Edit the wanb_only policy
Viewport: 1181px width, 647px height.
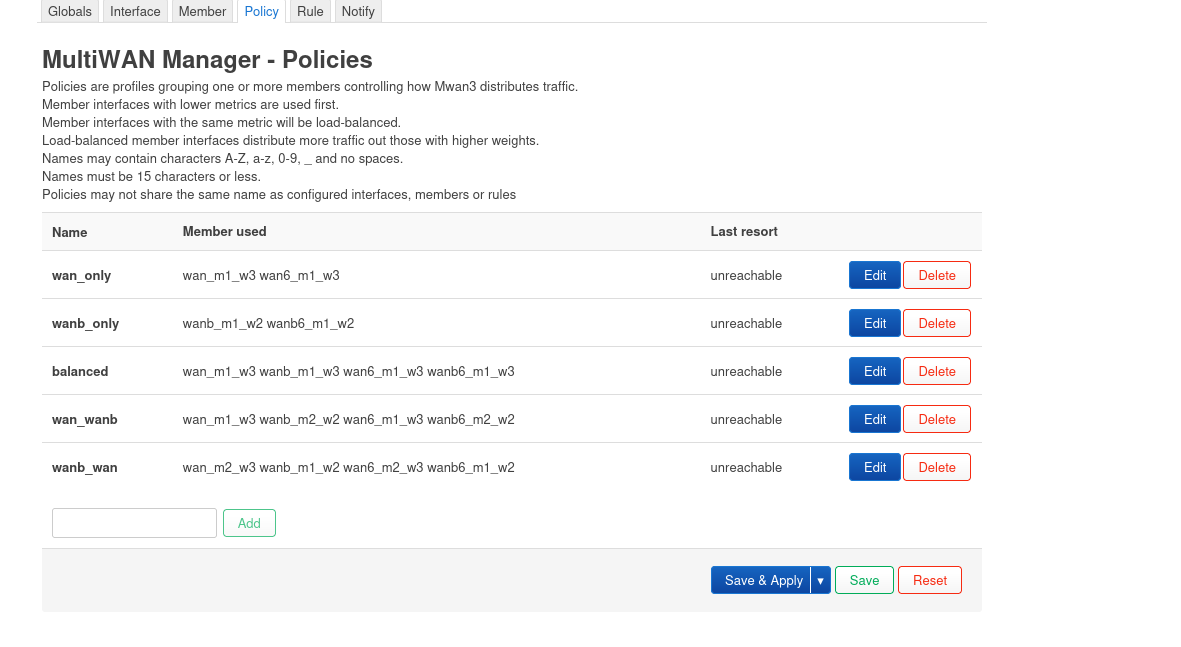[x=874, y=323]
